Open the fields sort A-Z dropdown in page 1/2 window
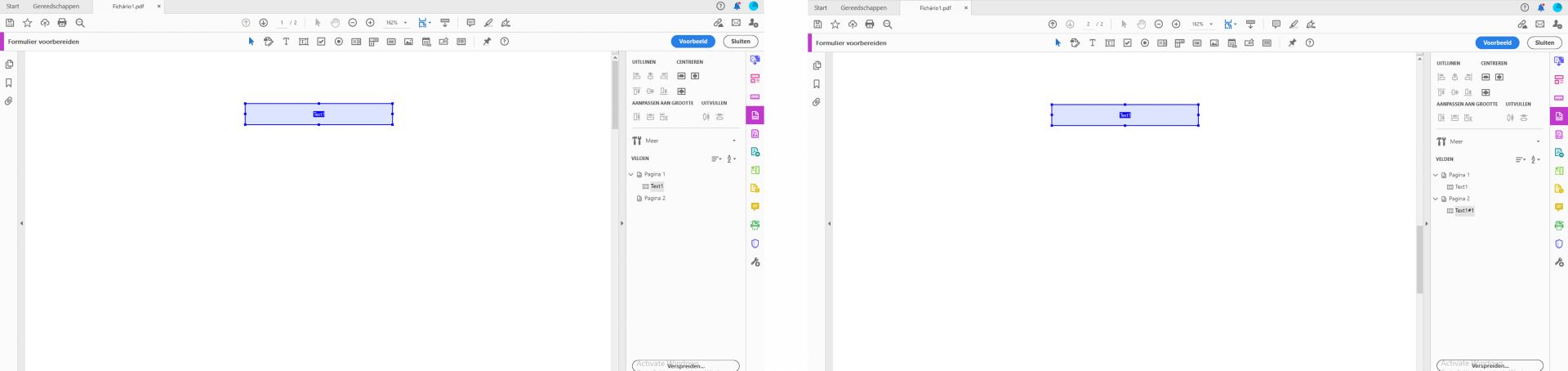 tap(732, 159)
